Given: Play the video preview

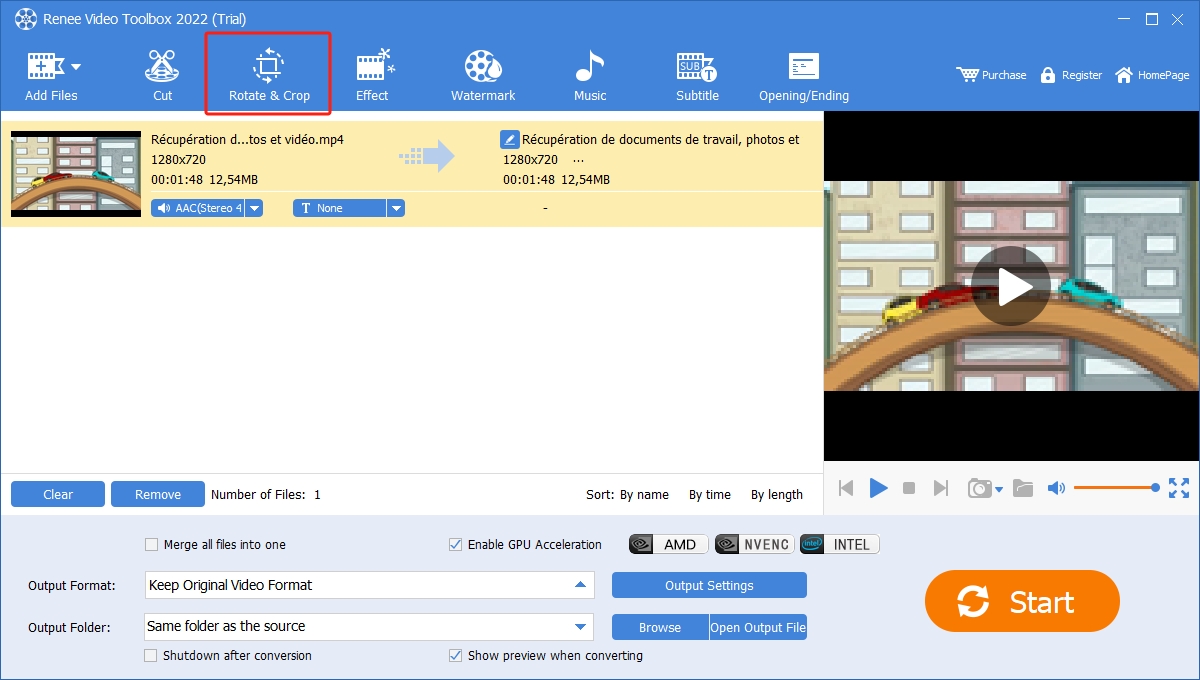Looking at the screenshot, I should pos(1011,286).
